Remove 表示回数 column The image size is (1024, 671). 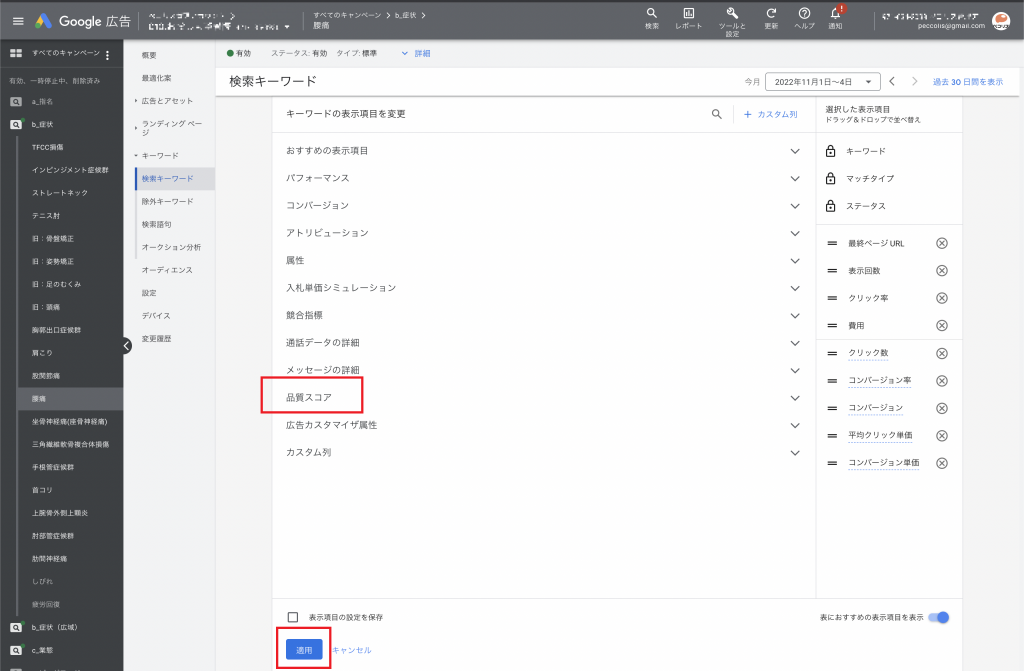pos(942,270)
